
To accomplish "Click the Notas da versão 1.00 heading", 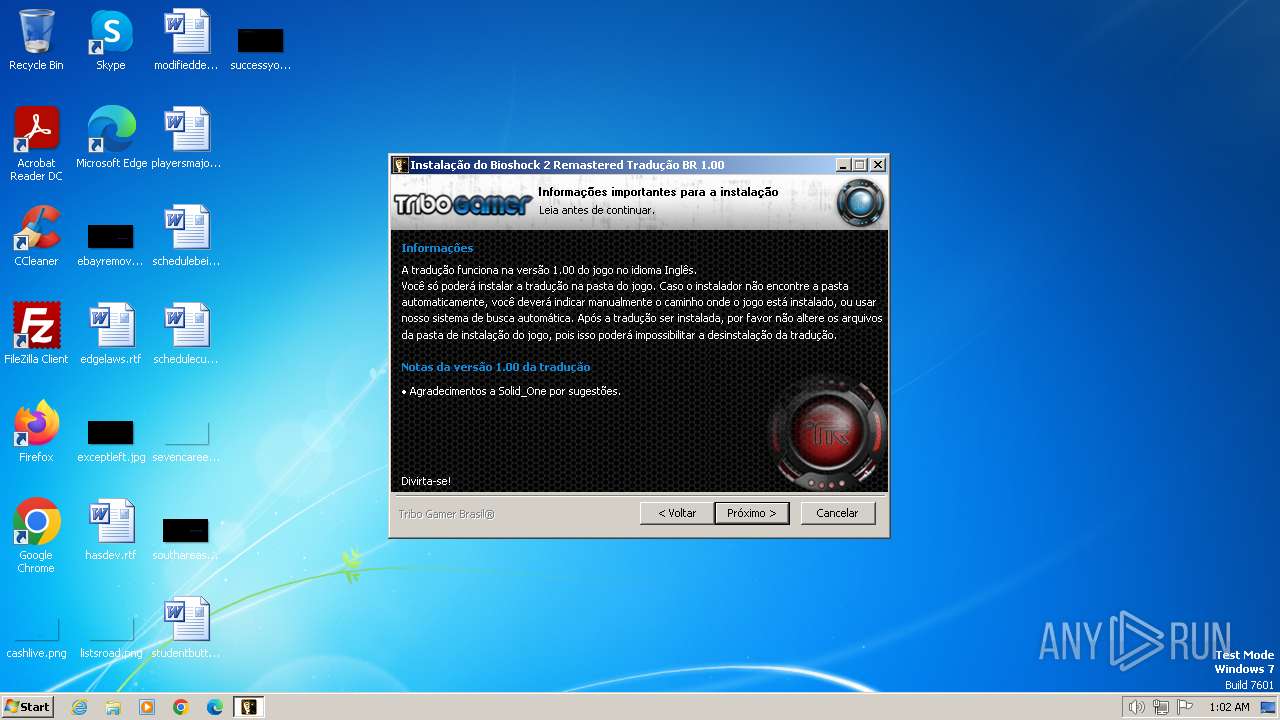I will point(496,367).
